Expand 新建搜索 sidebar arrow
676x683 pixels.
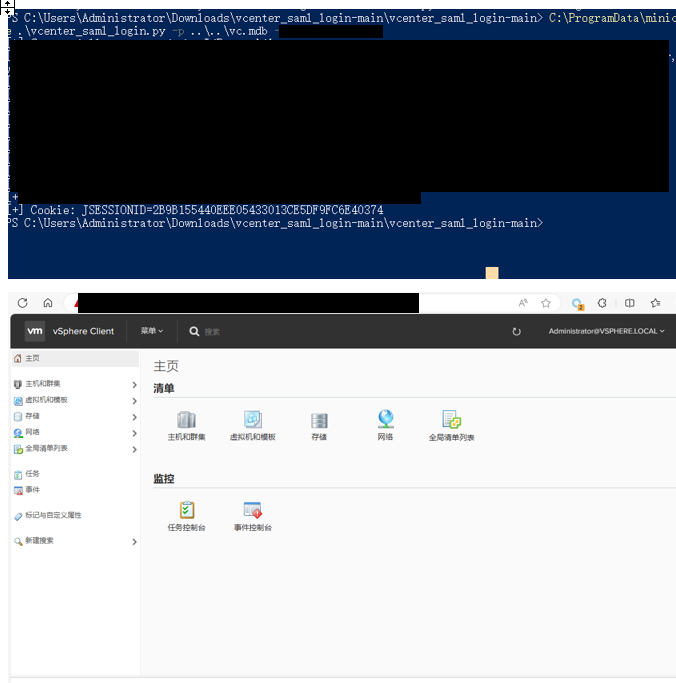pos(134,541)
